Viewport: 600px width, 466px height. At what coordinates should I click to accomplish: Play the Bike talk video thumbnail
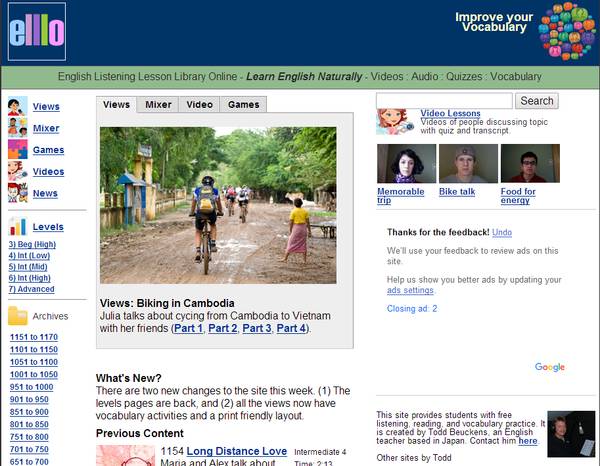click(468, 164)
